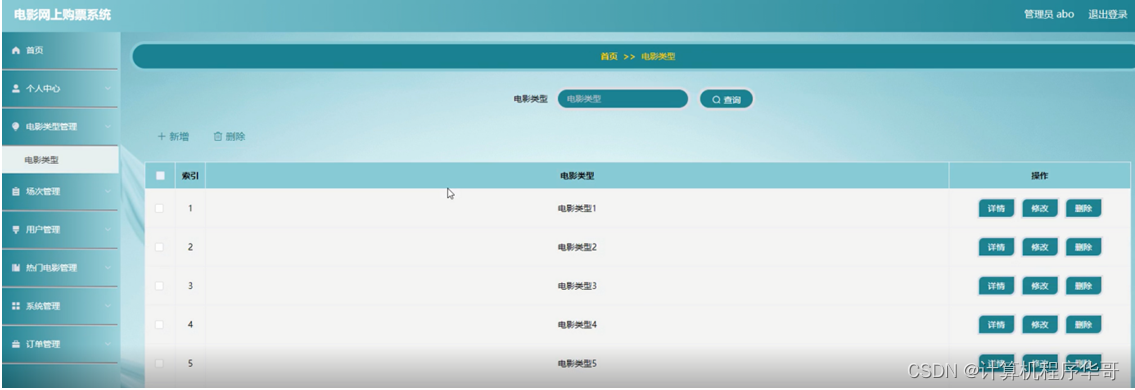Click the cell text 电影类型1
This screenshot has width=1135, height=390.
pyautogui.click(x=577, y=208)
